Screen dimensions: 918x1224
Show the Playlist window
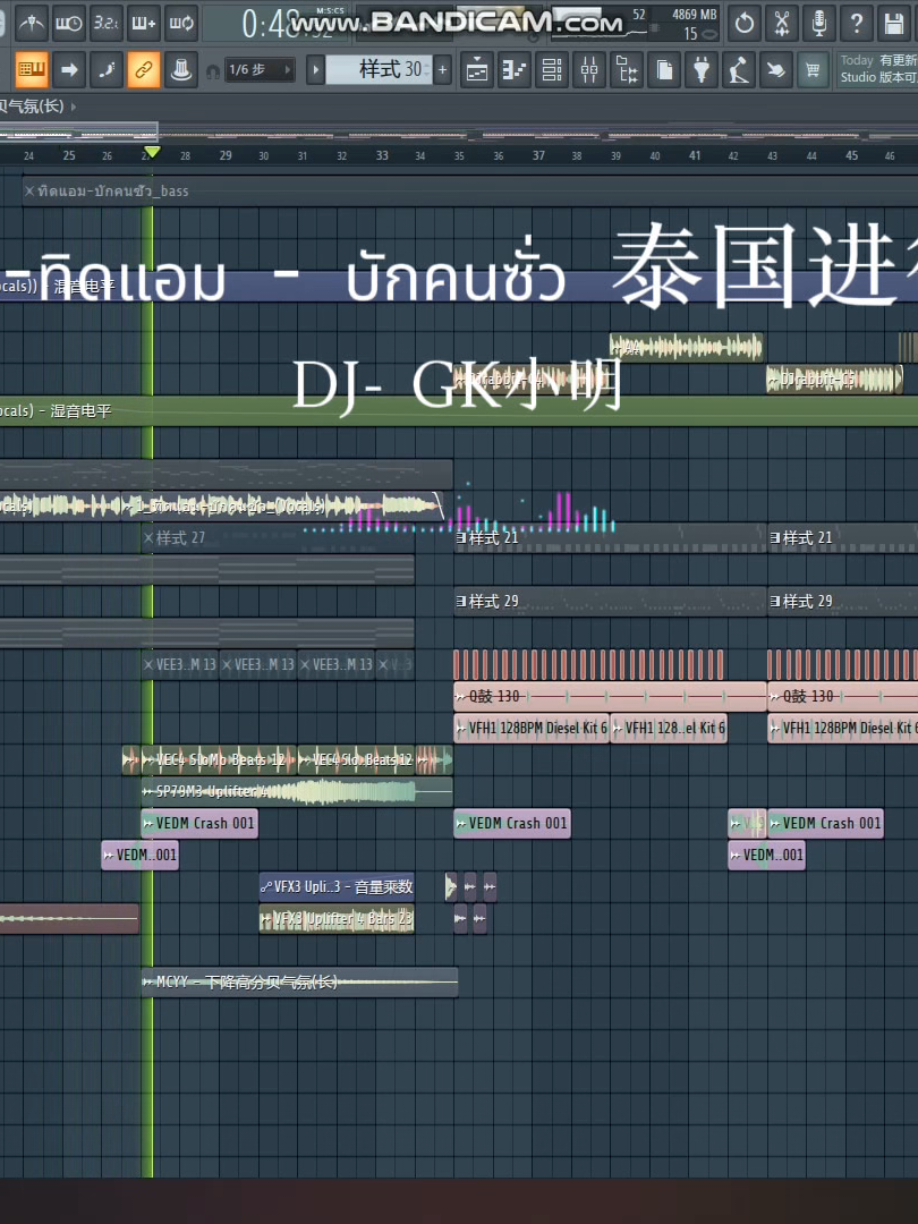[x=477, y=70]
